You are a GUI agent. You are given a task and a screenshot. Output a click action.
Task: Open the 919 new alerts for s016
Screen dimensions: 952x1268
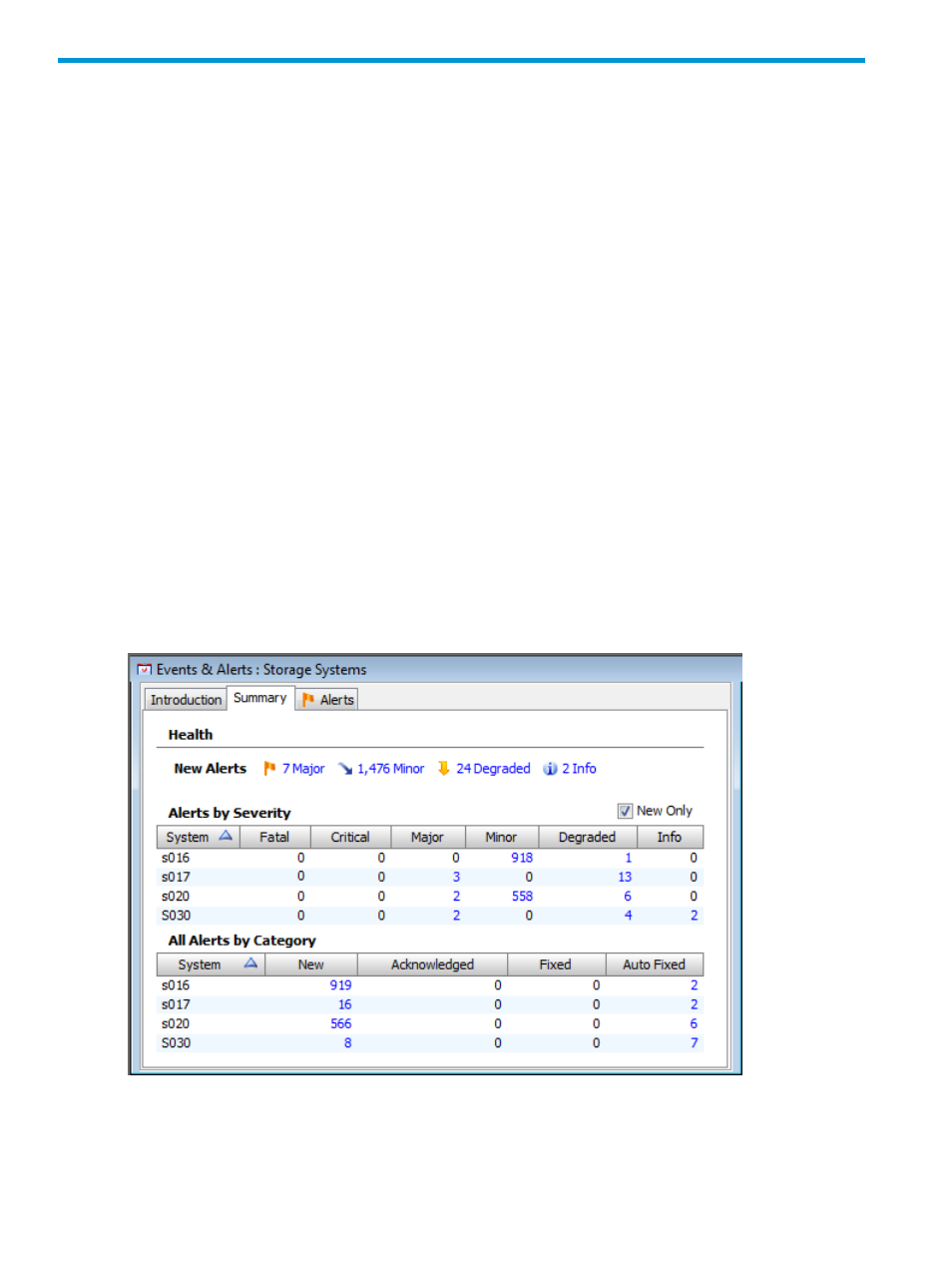[341, 985]
